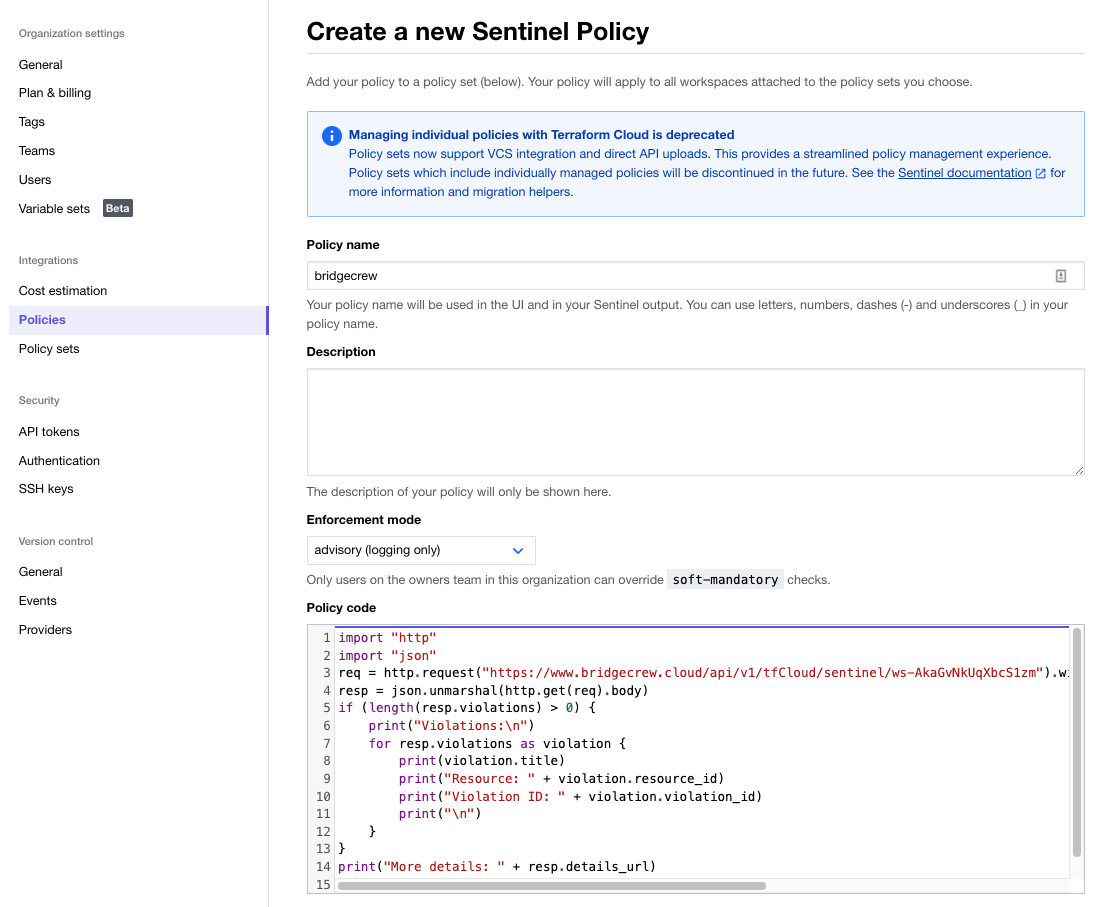The width and height of the screenshot is (1094, 907).
Task: Click the 'Description' field label
Action: (340, 352)
